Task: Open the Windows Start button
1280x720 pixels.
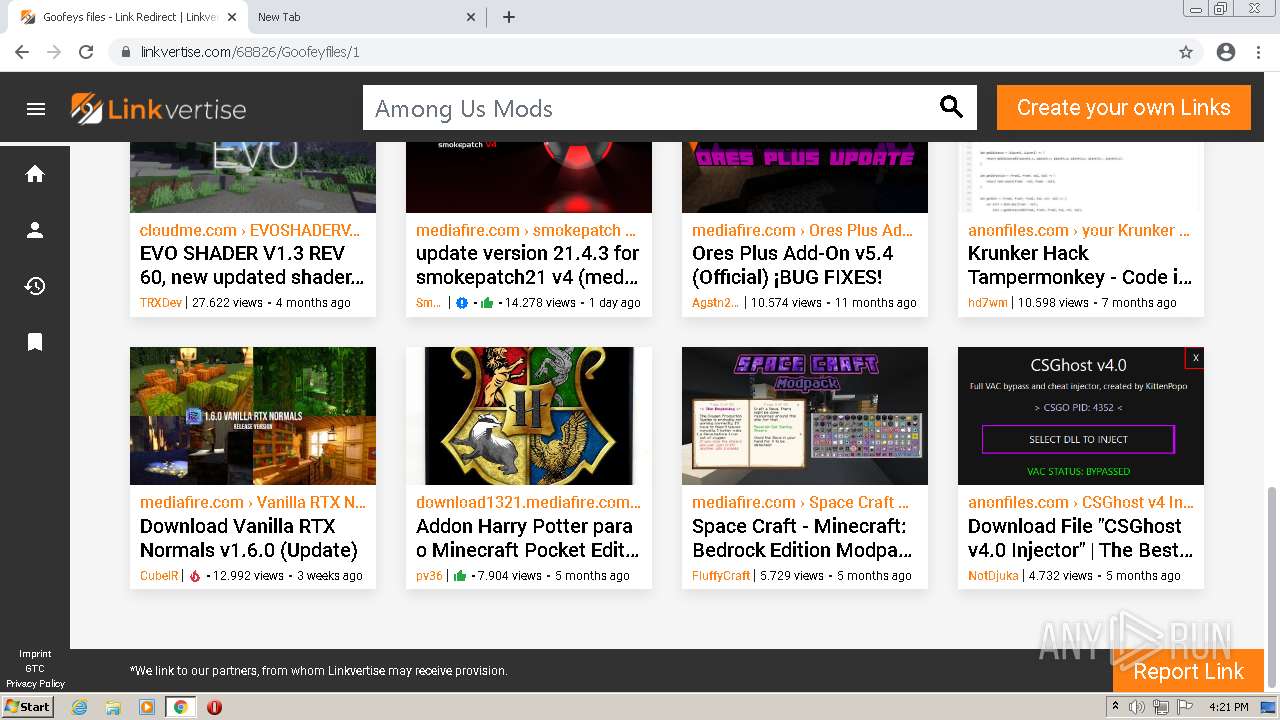Action: click(x=28, y=707)
